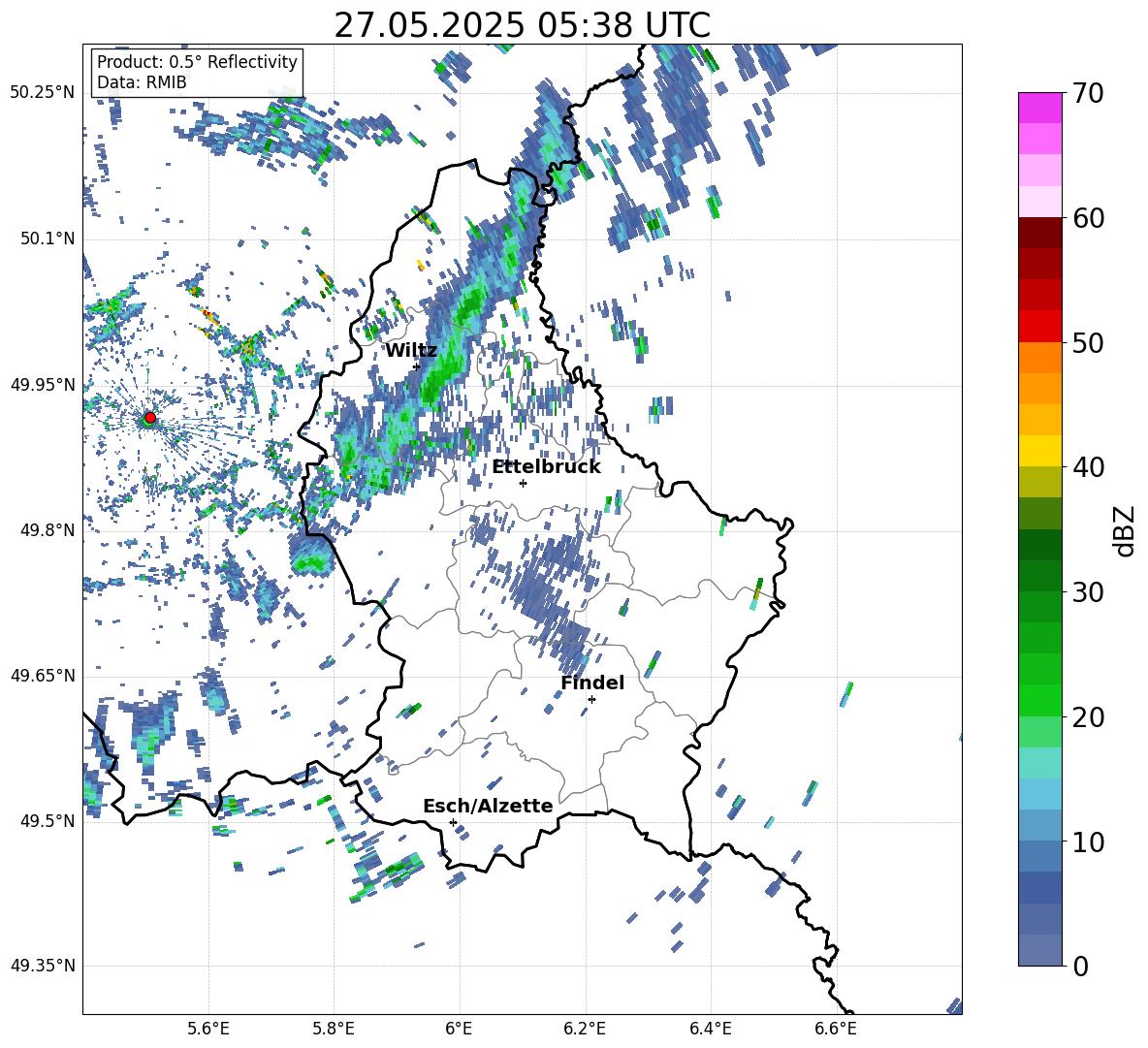This screenshot has width=1148, height=1048.
Task: Click the colorbar value 70
Action: coord(1089,94)
